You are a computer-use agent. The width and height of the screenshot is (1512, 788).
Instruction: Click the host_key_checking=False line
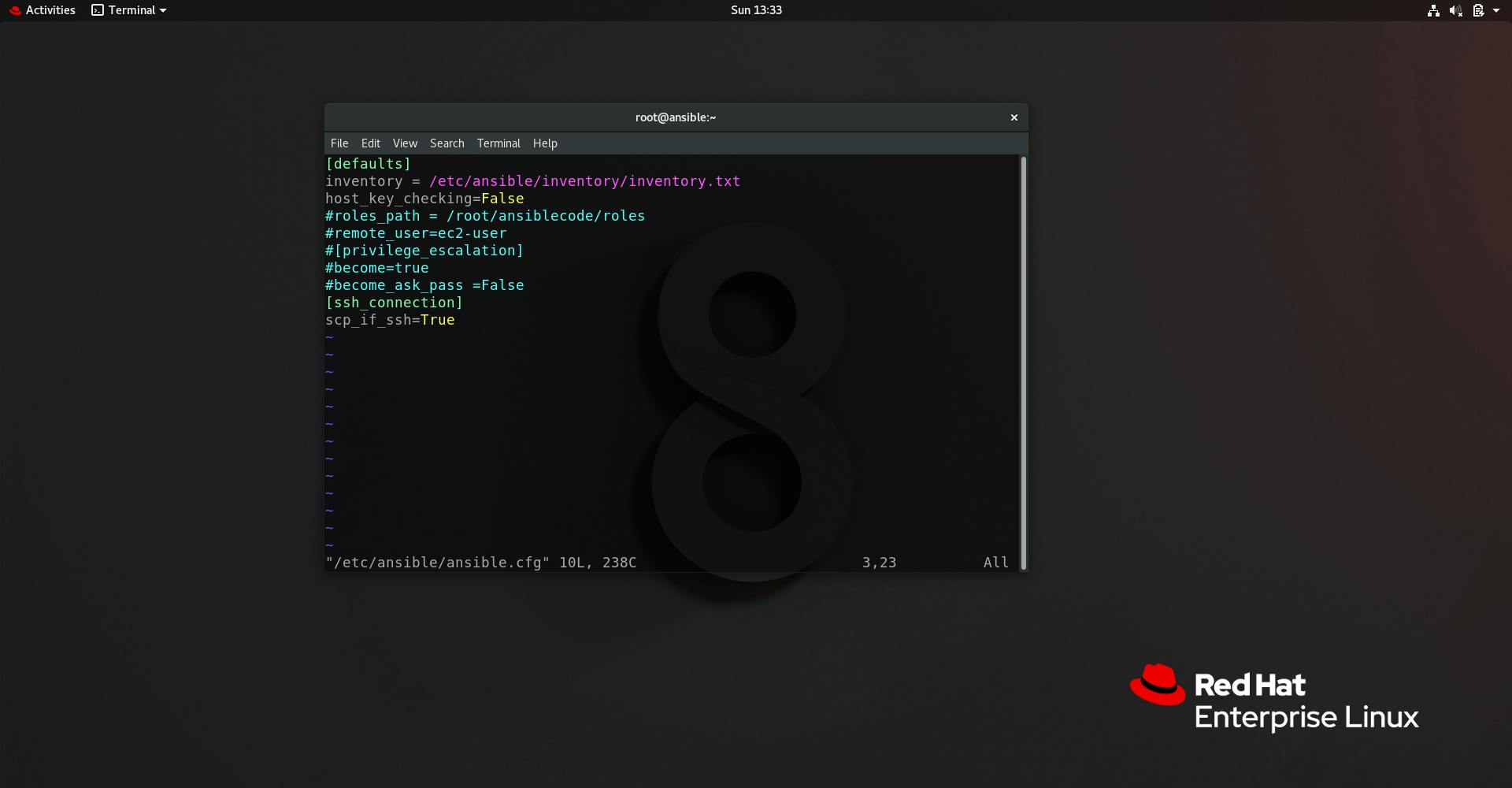pyautogui.click(x=424, y=199)
